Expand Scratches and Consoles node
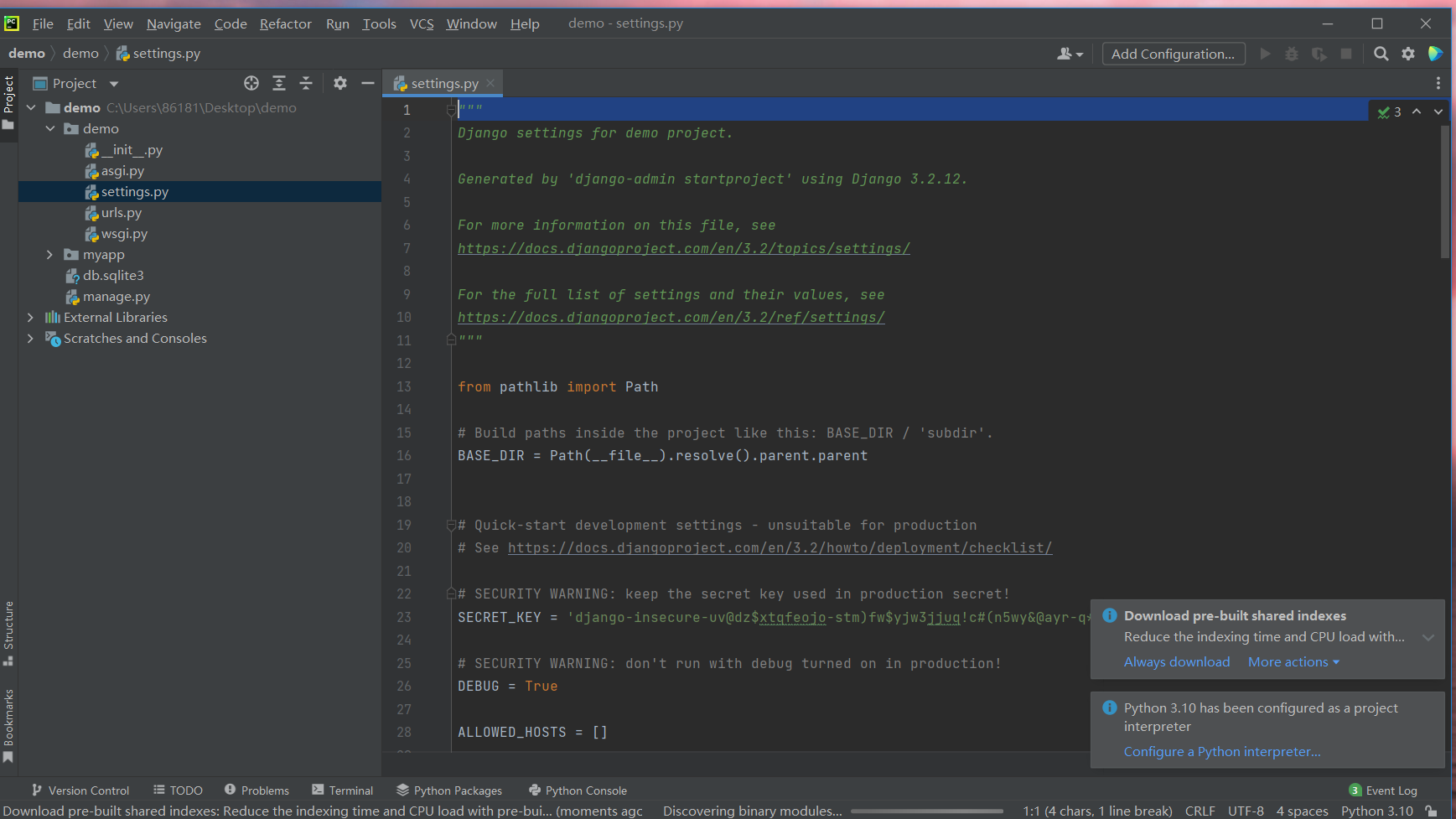The width and height of the screenshot is (1456, 819). [x=30, y=338]
